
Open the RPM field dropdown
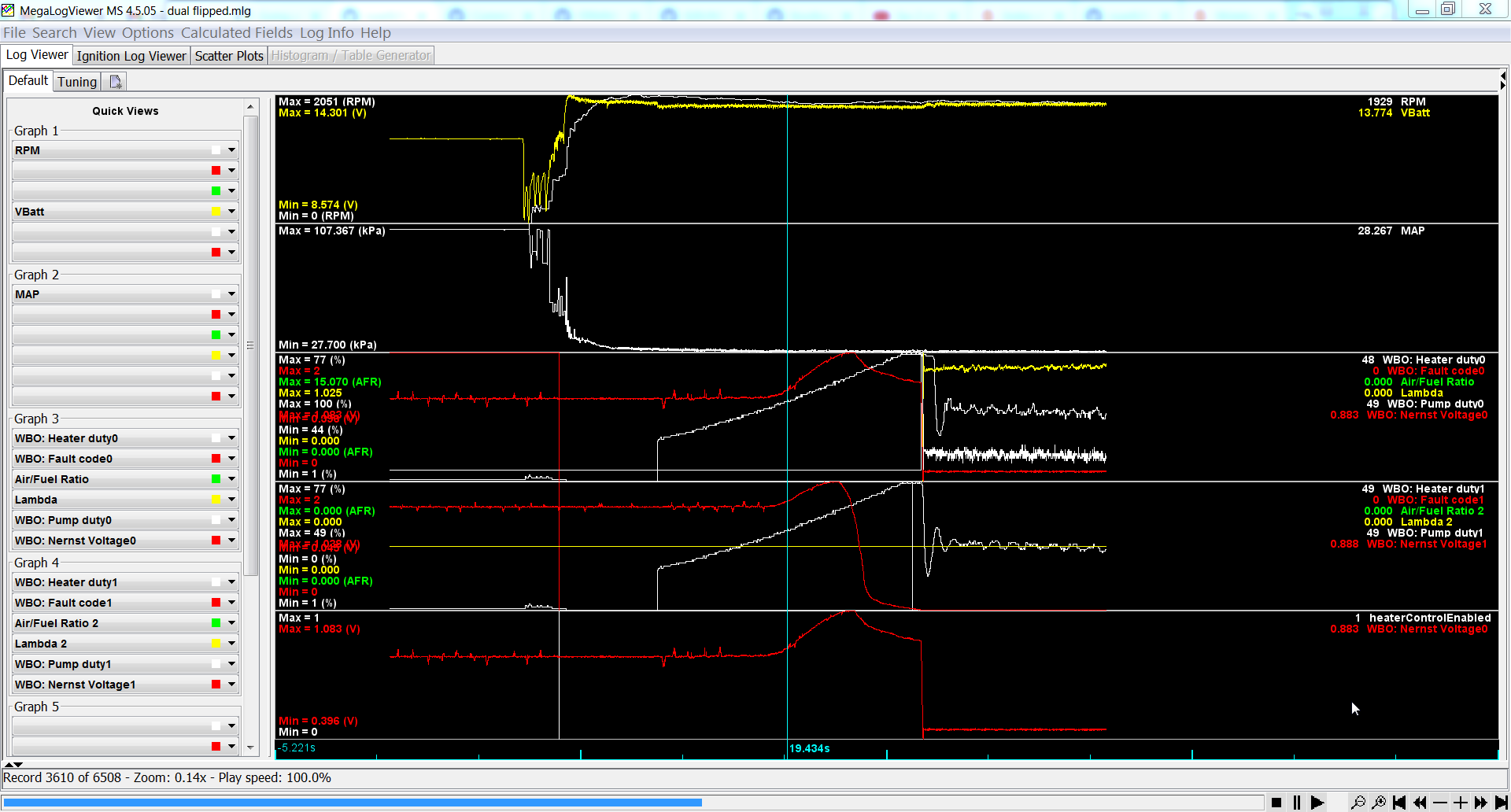[231, 150]
